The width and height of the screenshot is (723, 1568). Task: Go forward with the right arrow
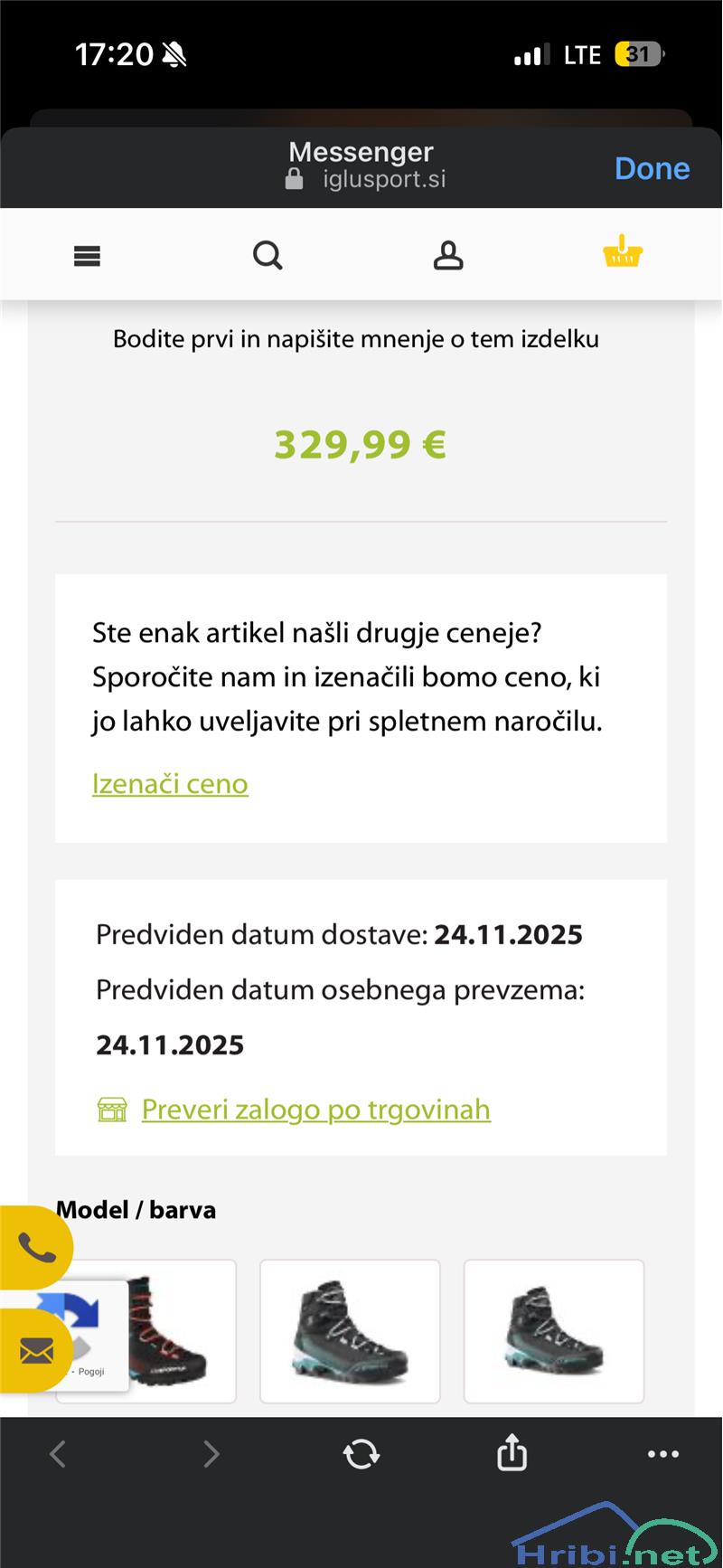click(211, 1454)
